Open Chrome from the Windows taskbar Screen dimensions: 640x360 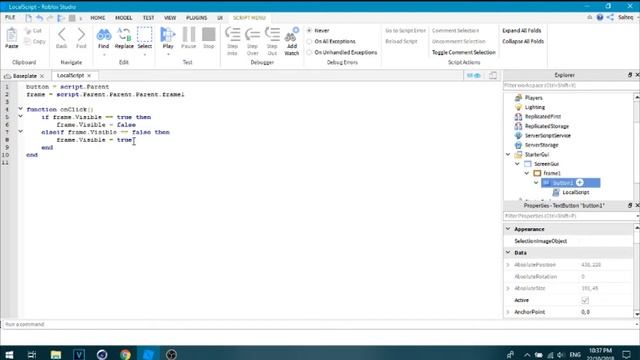(x=125, y=354)
